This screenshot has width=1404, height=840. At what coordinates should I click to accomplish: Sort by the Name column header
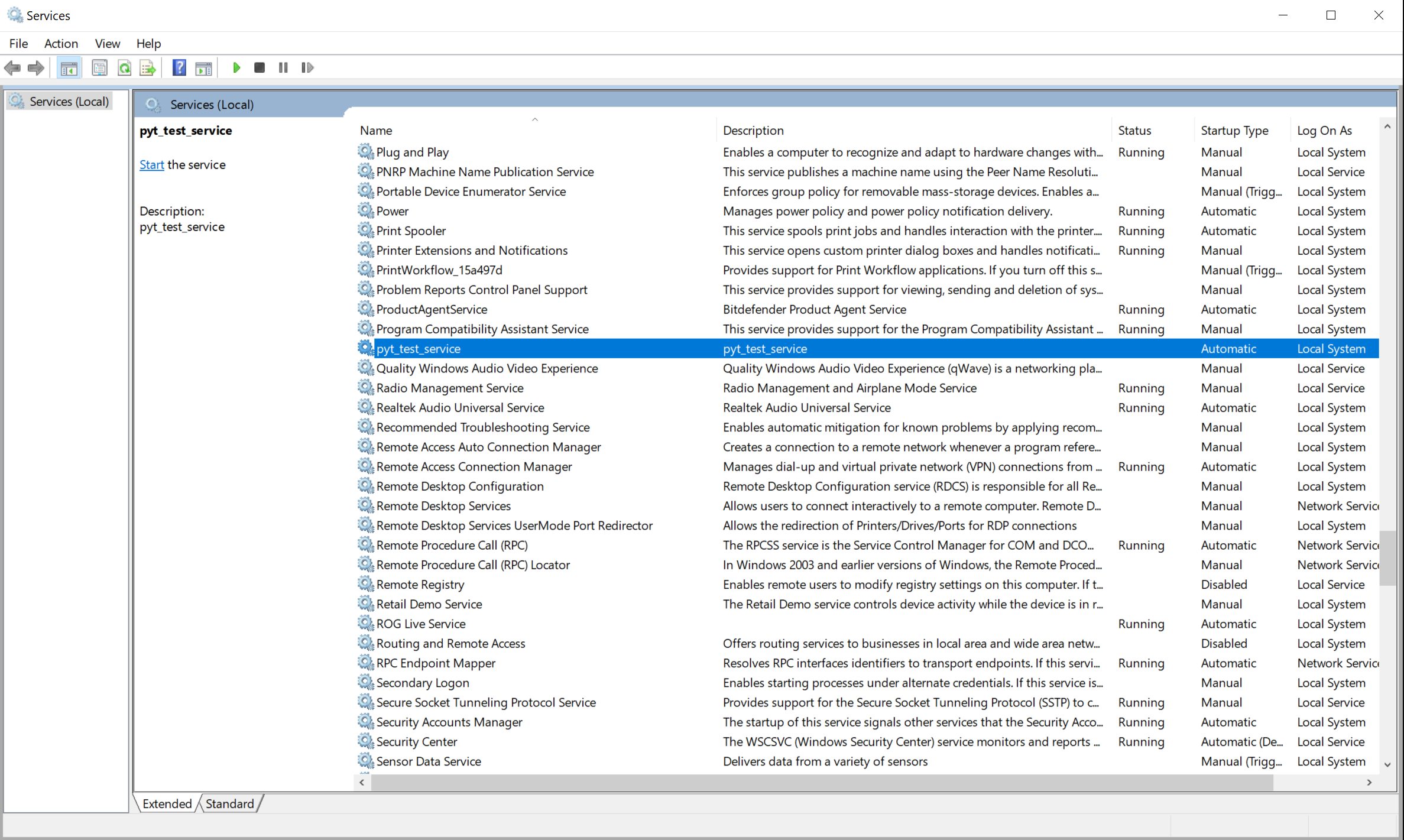[x=536, y=131]
